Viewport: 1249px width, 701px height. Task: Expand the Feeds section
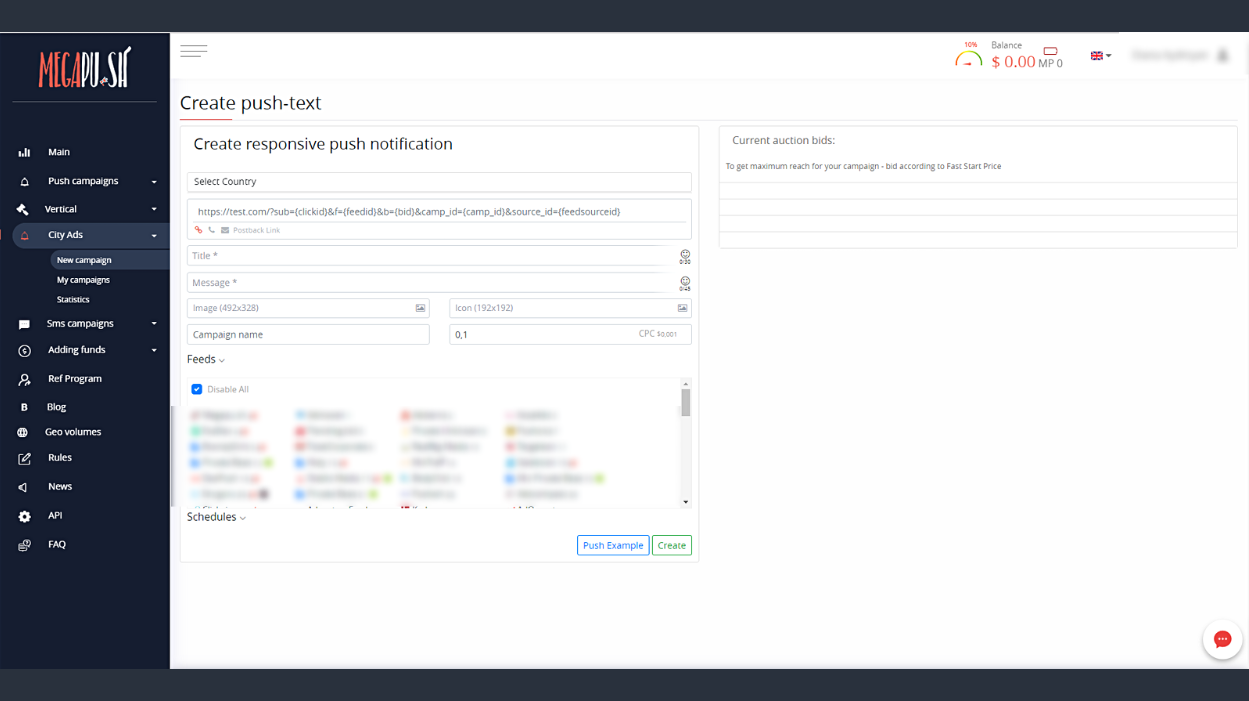point(205,359)
